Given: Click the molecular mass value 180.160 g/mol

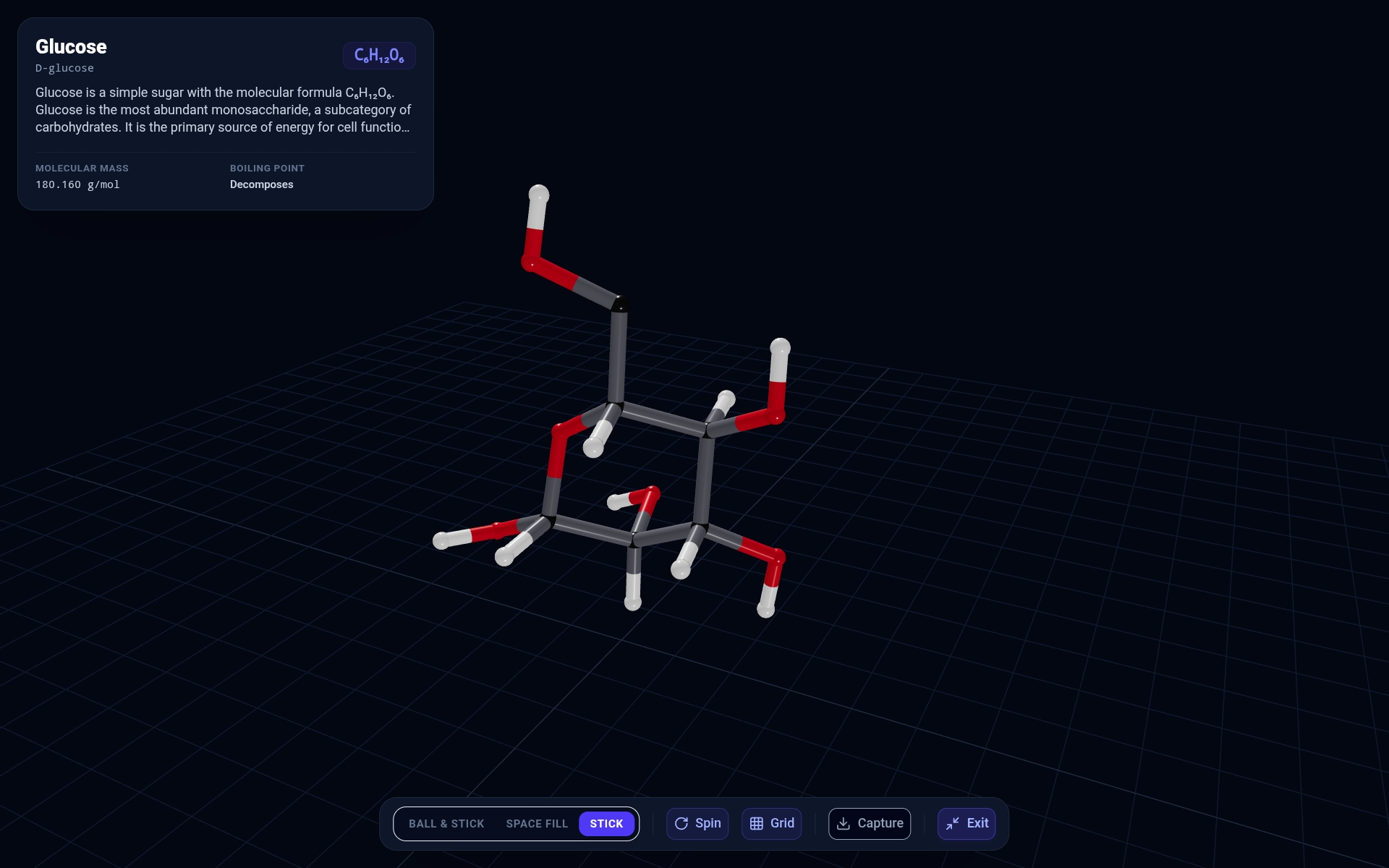Looking at the screenshot, I should pyautogui.click(x=77, y=184).
